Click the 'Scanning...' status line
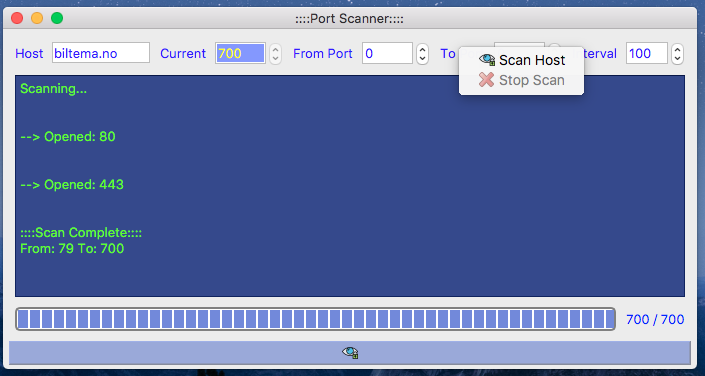 [54, 89]
